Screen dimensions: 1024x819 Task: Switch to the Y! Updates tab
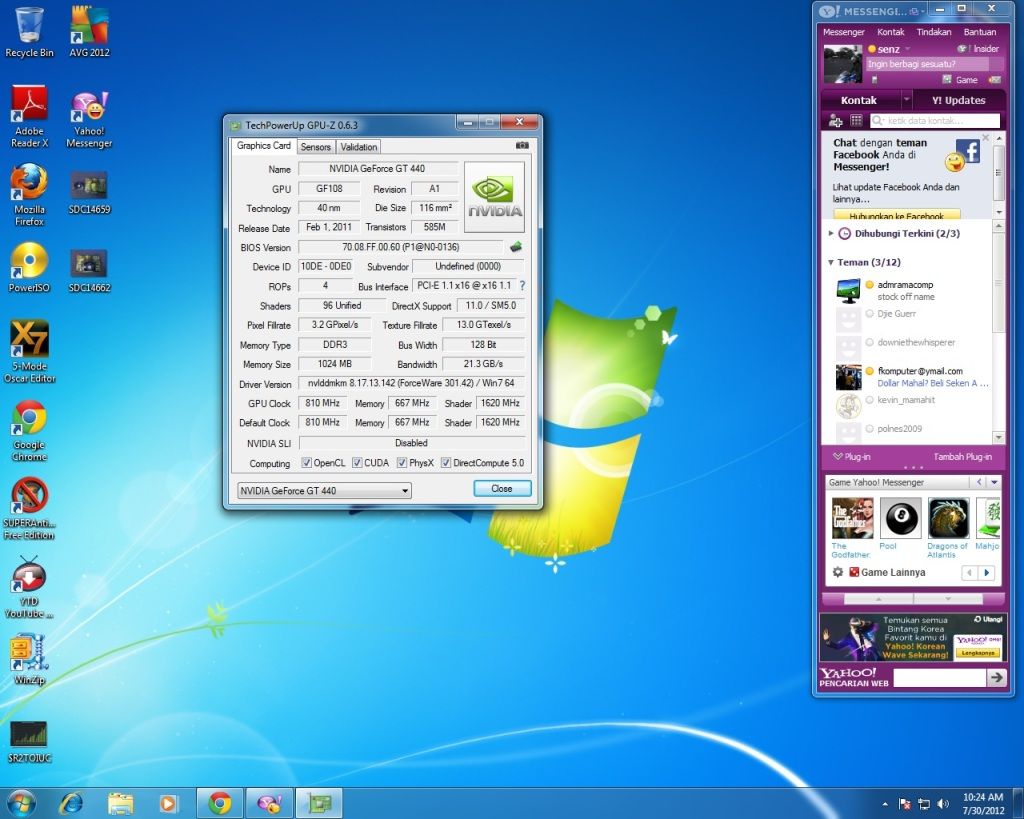click(958, 100)
